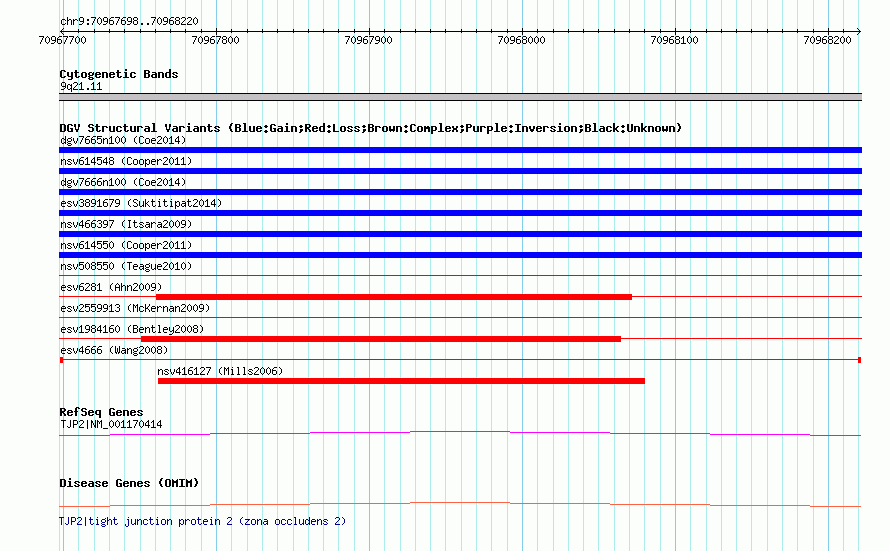Click the 70967900 ruler coordinate
Viewport: 890px width, 551px height.
(368, 40)
